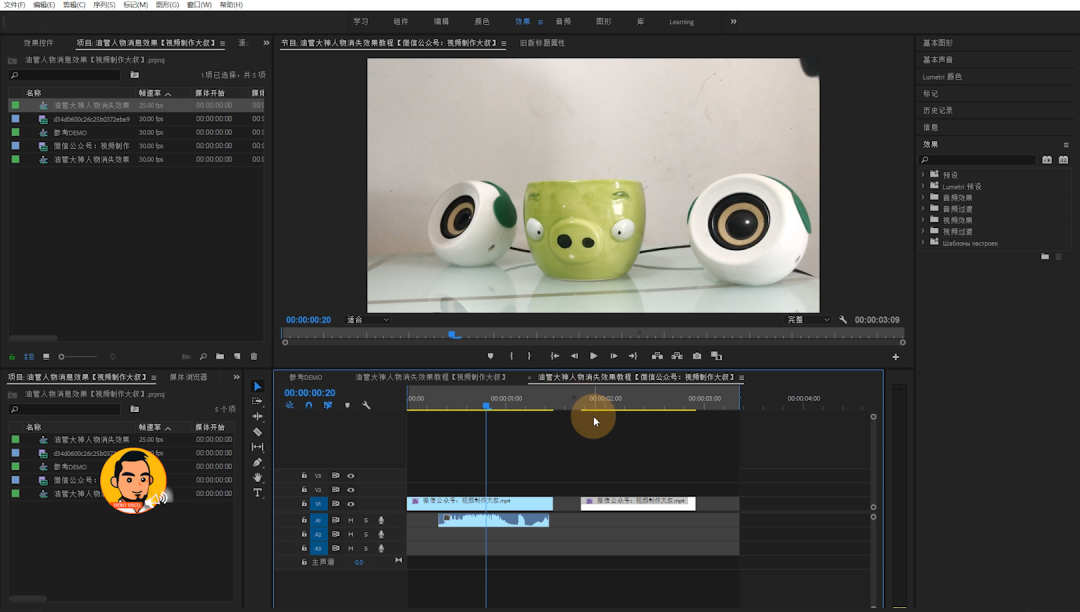
Task: Click the New Item icon in Project panel
Action: coord(237,356)
